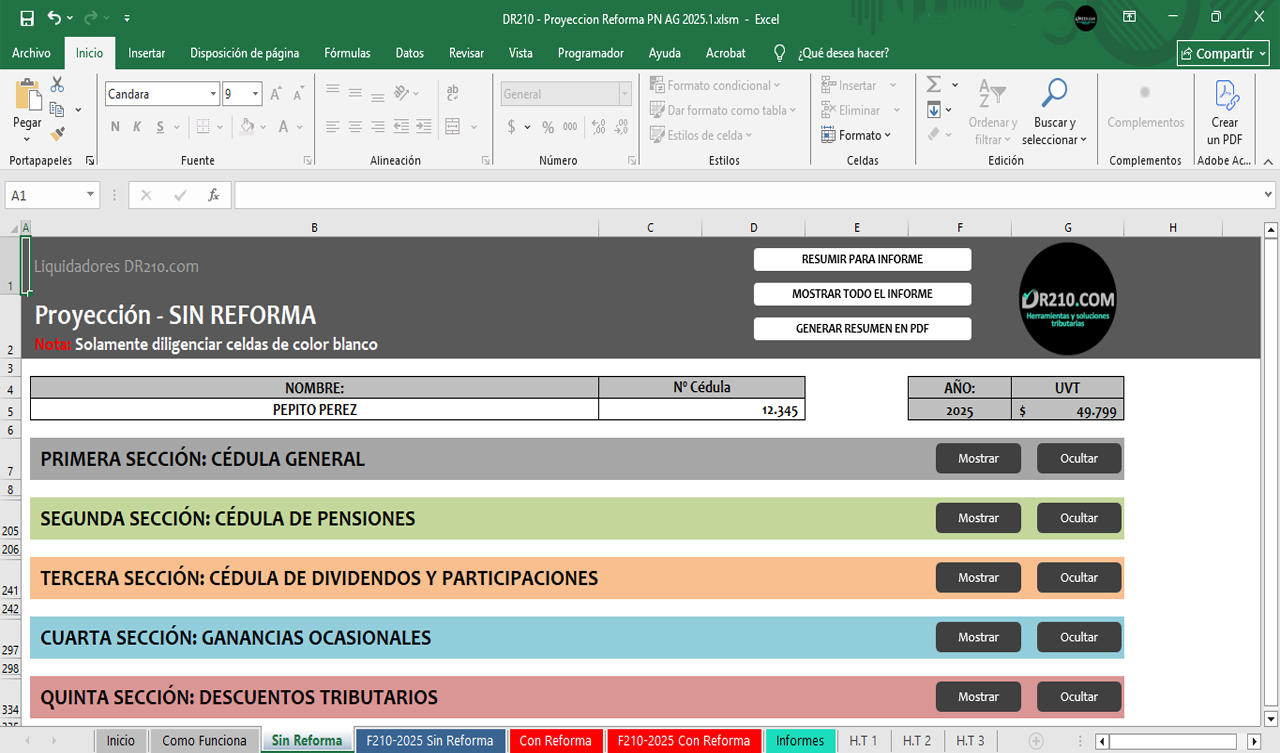Image resolution: width=1280 pixels, height=753 pixels.
Task: Hide the Quinta Sección with Ocultar
Action: point(1079,696)
